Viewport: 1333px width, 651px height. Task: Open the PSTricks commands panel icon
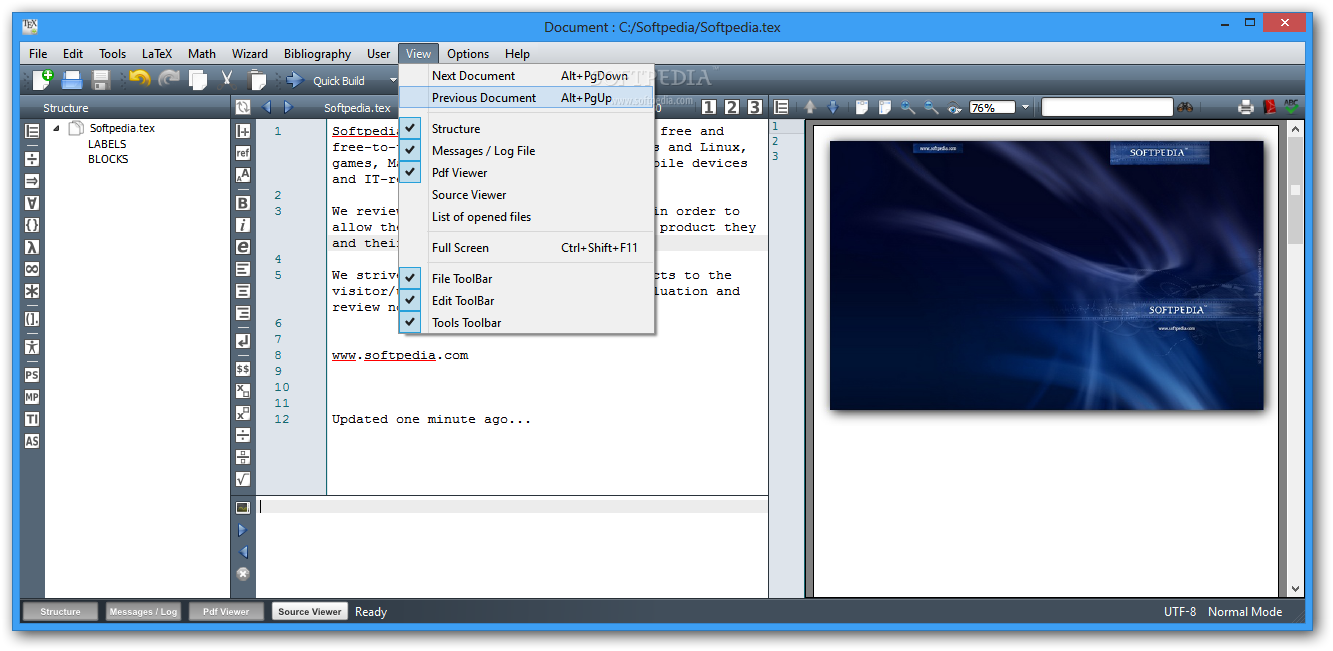coord(32,375)
